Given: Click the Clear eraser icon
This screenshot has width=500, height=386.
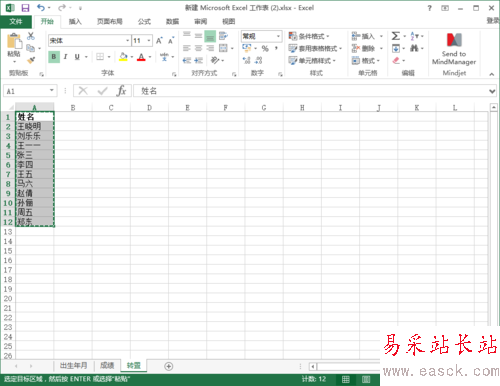Looking at the screenshot, I should tap(396, 60).
